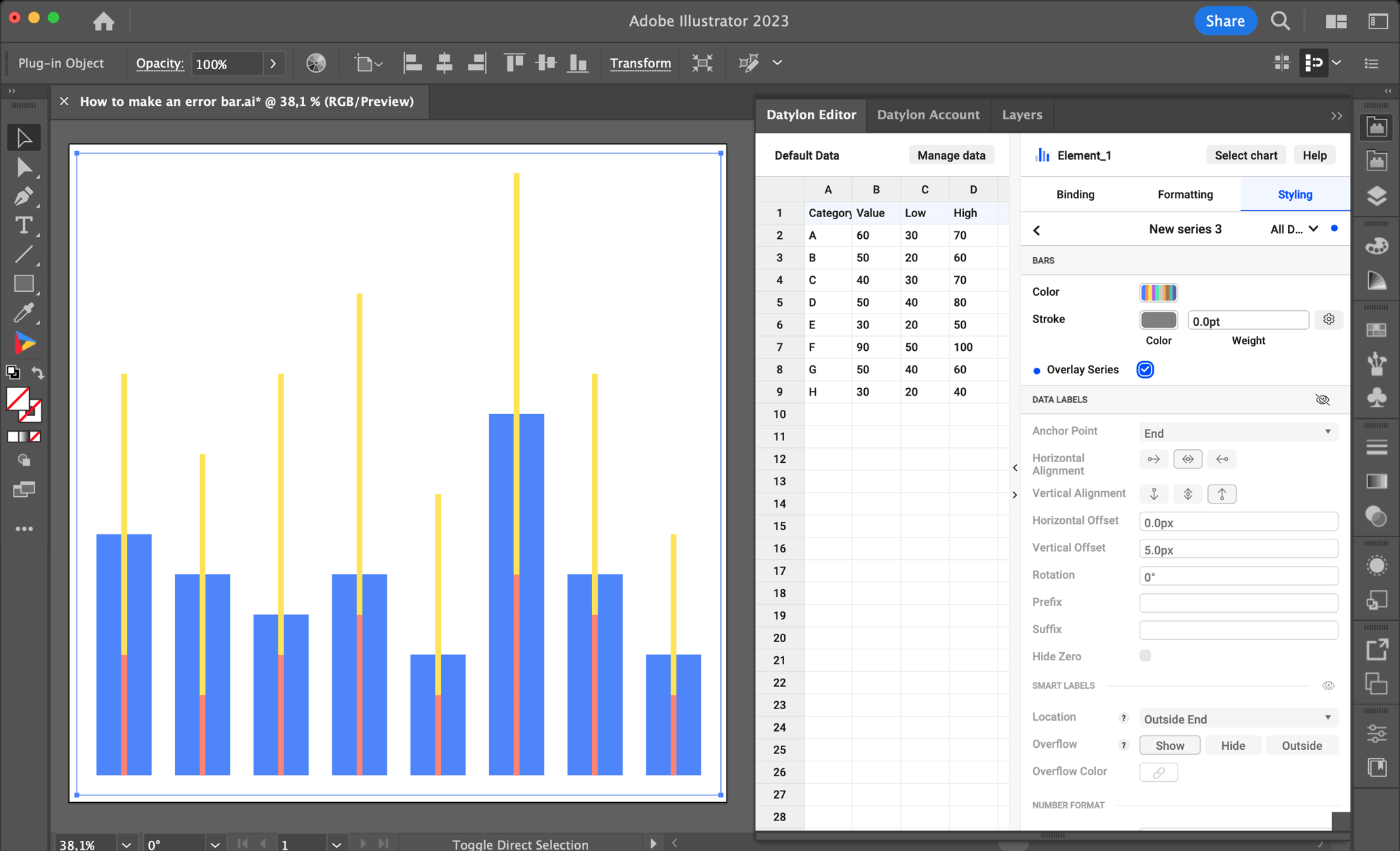Enable the Hide Zero option
This screenshot has width=1400, height=851.
[x=1145, y=656]
